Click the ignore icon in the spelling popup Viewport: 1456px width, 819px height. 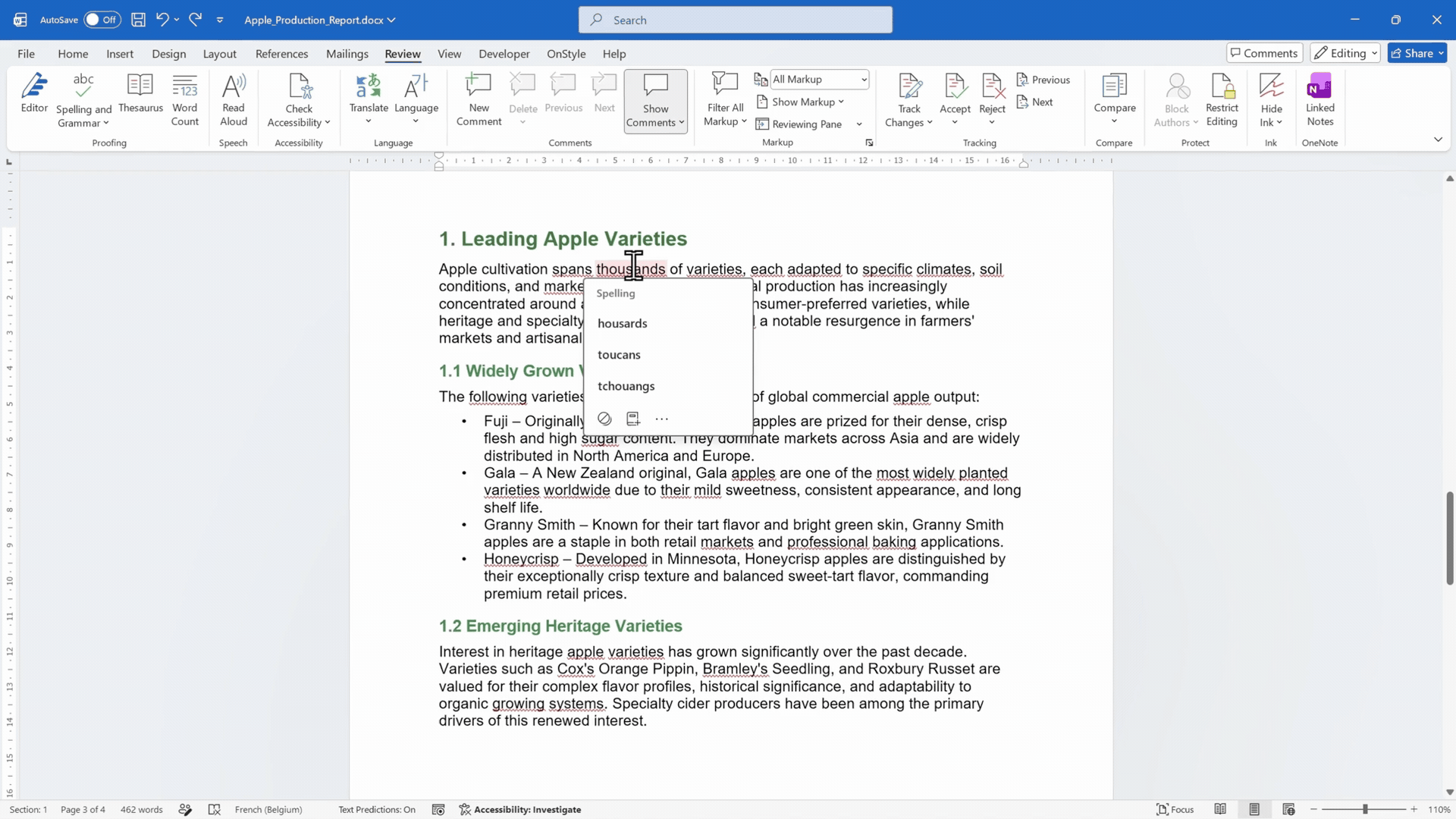click(604, 419)
